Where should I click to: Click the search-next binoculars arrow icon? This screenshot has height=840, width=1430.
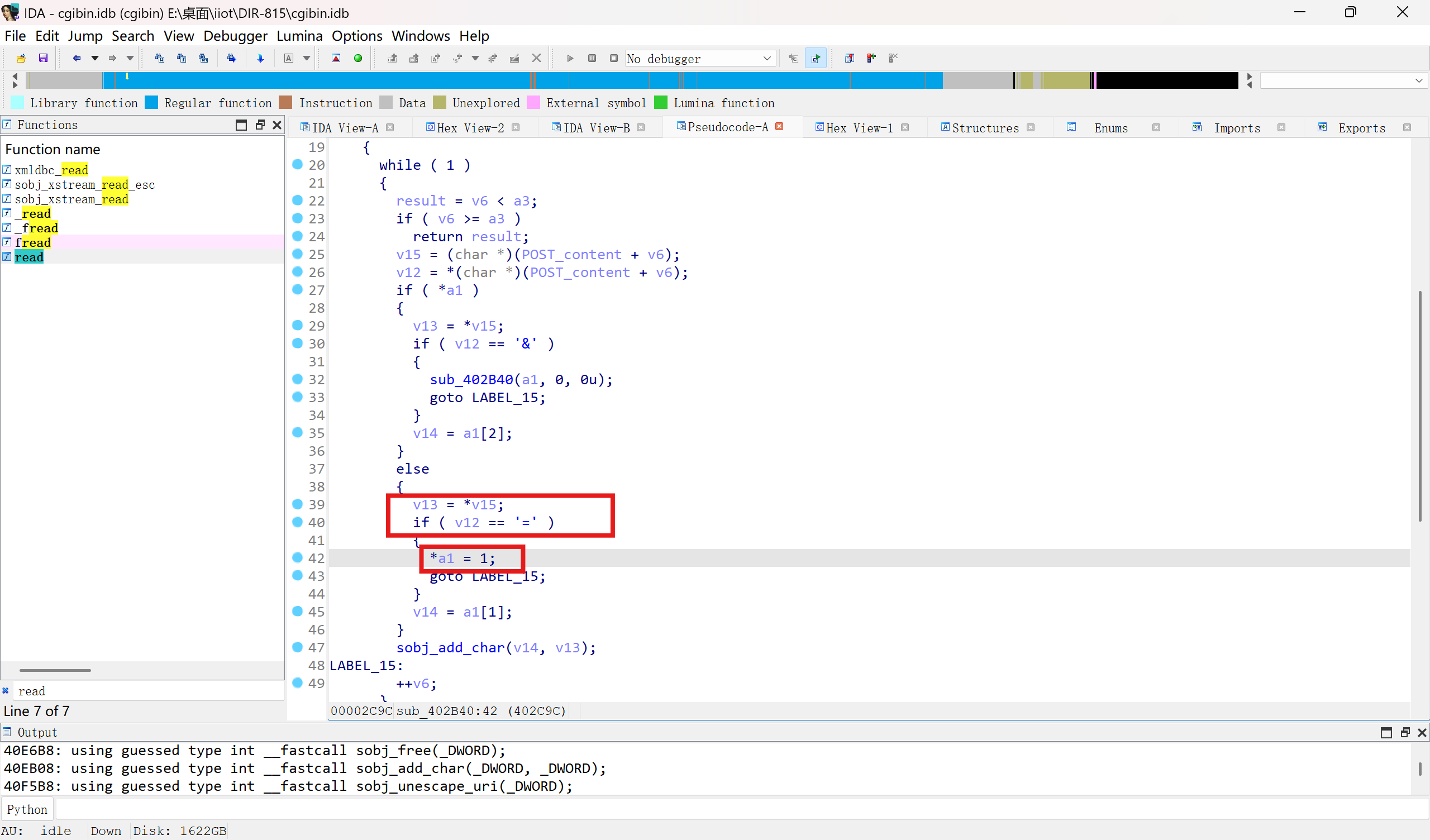pyautogui.click(x=231, y=58)
